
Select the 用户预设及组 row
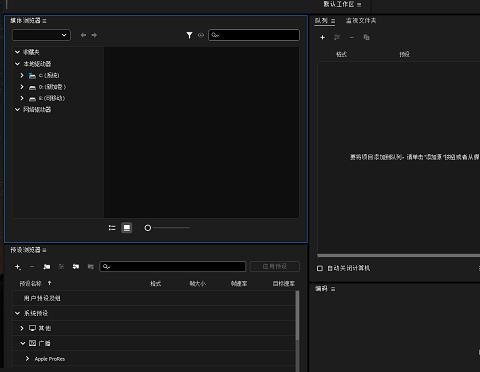click(154, 298)
